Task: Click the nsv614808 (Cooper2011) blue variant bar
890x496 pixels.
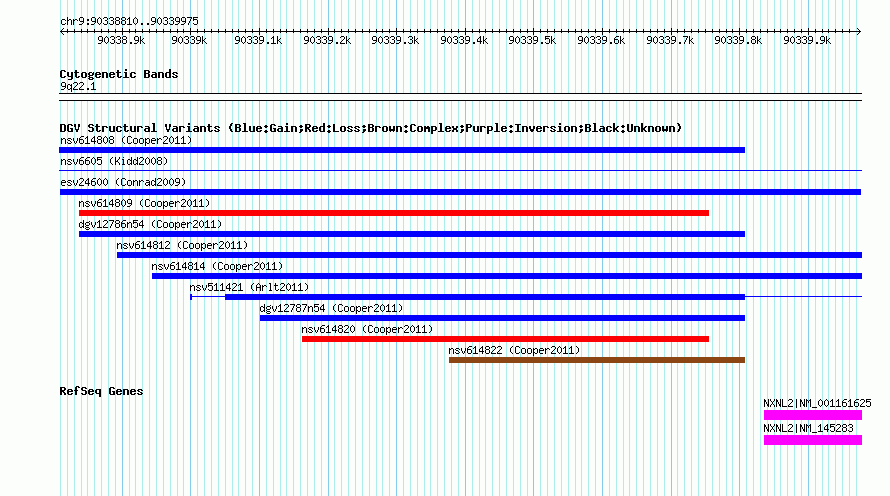Action: 402,150
